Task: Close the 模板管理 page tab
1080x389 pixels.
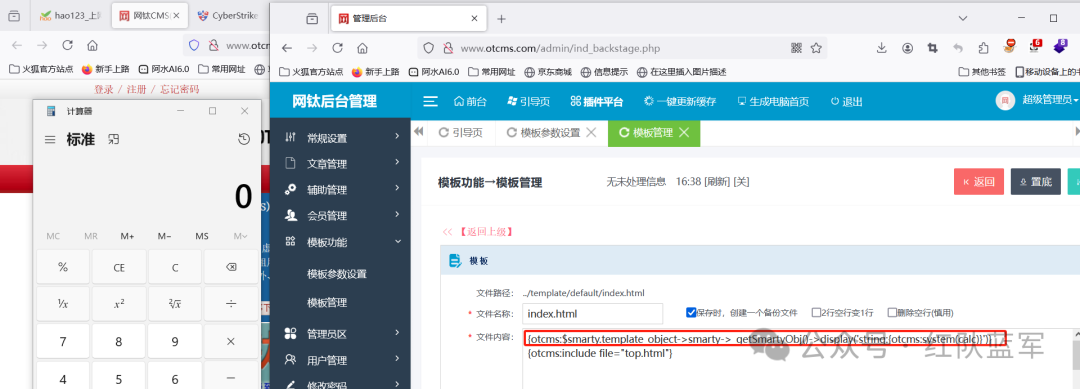Action: tap(684, 133)
